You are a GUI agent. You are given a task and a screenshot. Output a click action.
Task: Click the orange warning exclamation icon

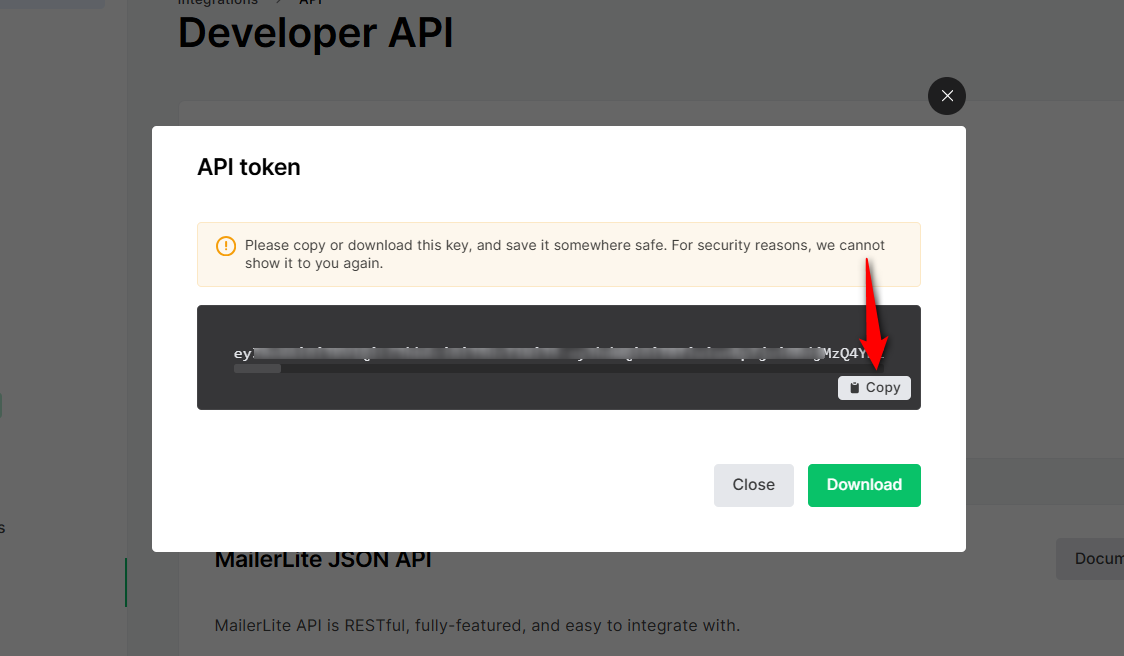(226, 246)
